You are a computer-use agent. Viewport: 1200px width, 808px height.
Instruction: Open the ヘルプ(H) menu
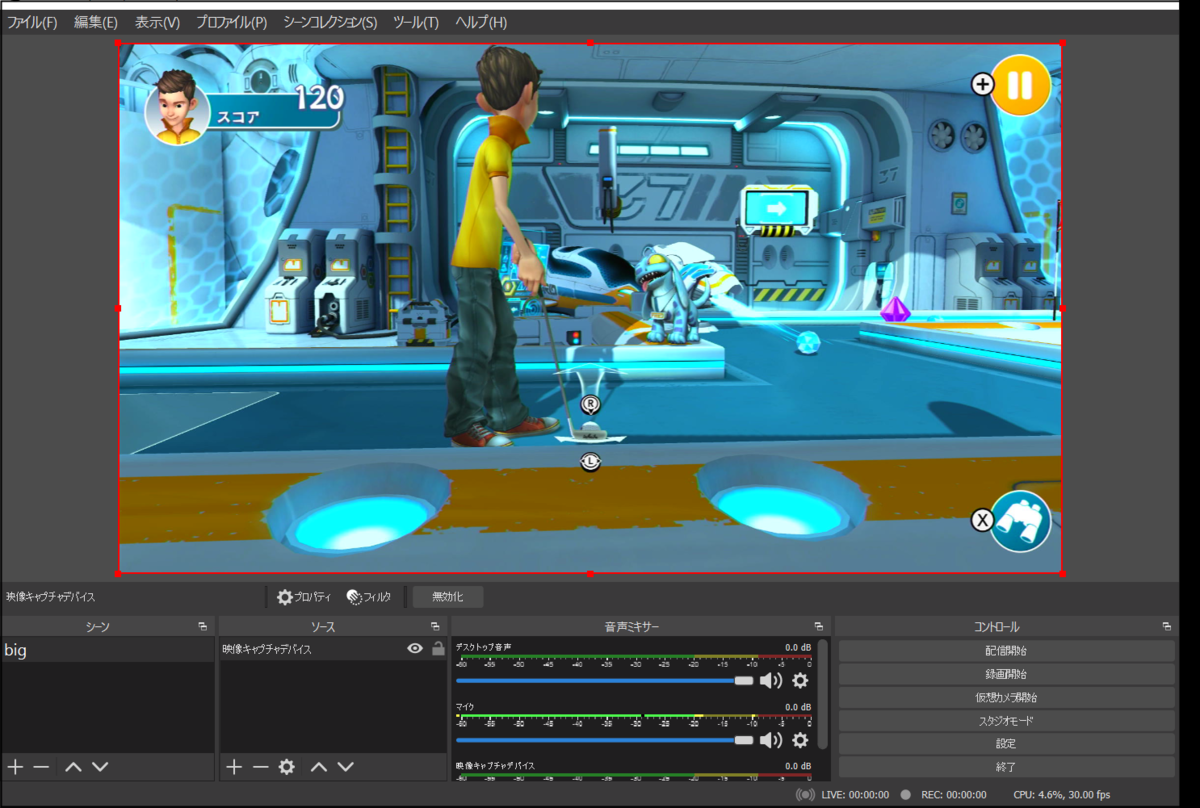pos(481,22)
